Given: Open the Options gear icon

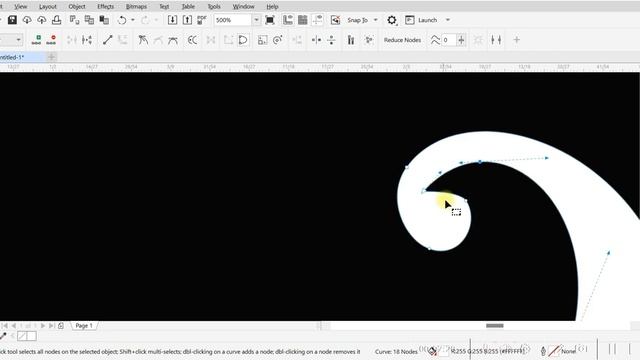Looking at the screenshot, I should [392, 20].
